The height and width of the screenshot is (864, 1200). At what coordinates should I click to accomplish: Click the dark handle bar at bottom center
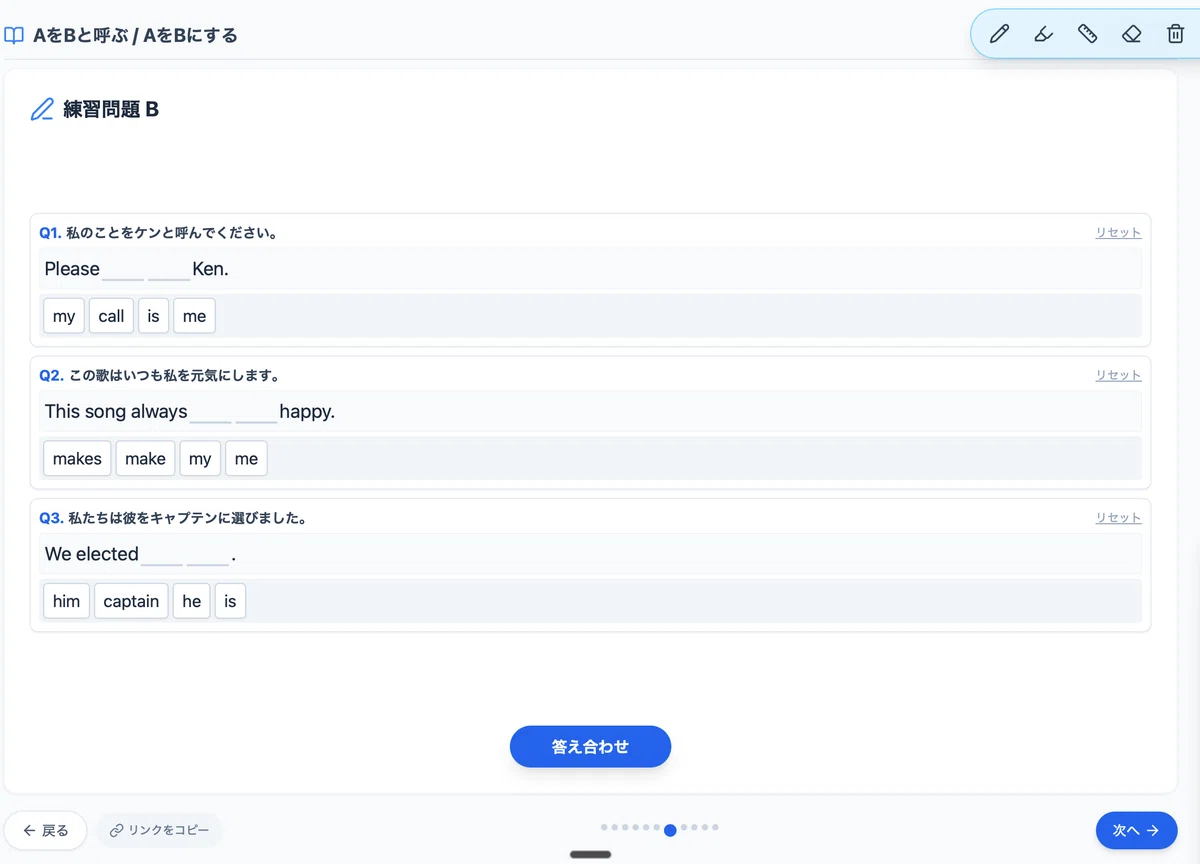[x=590, y=854]
